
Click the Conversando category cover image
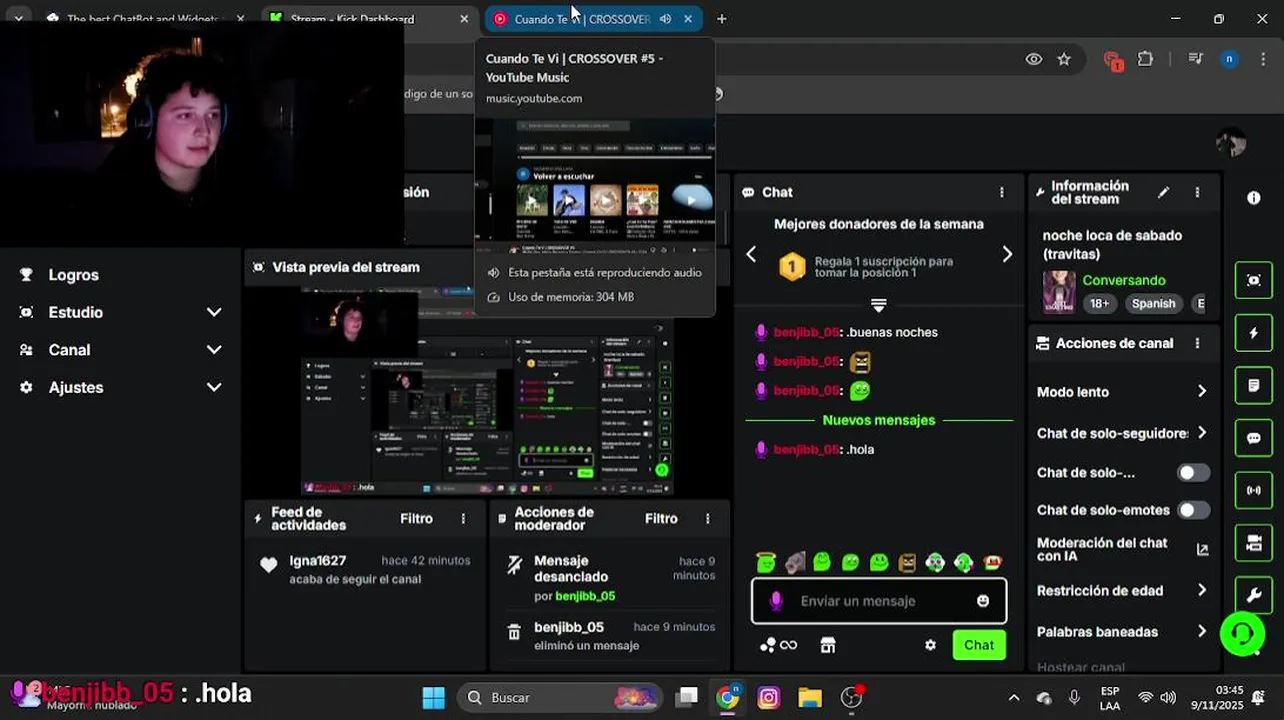1059,292
